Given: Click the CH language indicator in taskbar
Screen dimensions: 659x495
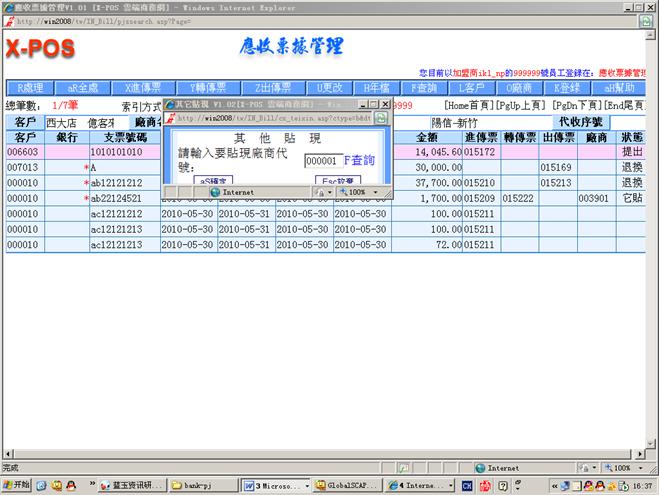Looking at the screenshot, I should click(x=467, y=485).
